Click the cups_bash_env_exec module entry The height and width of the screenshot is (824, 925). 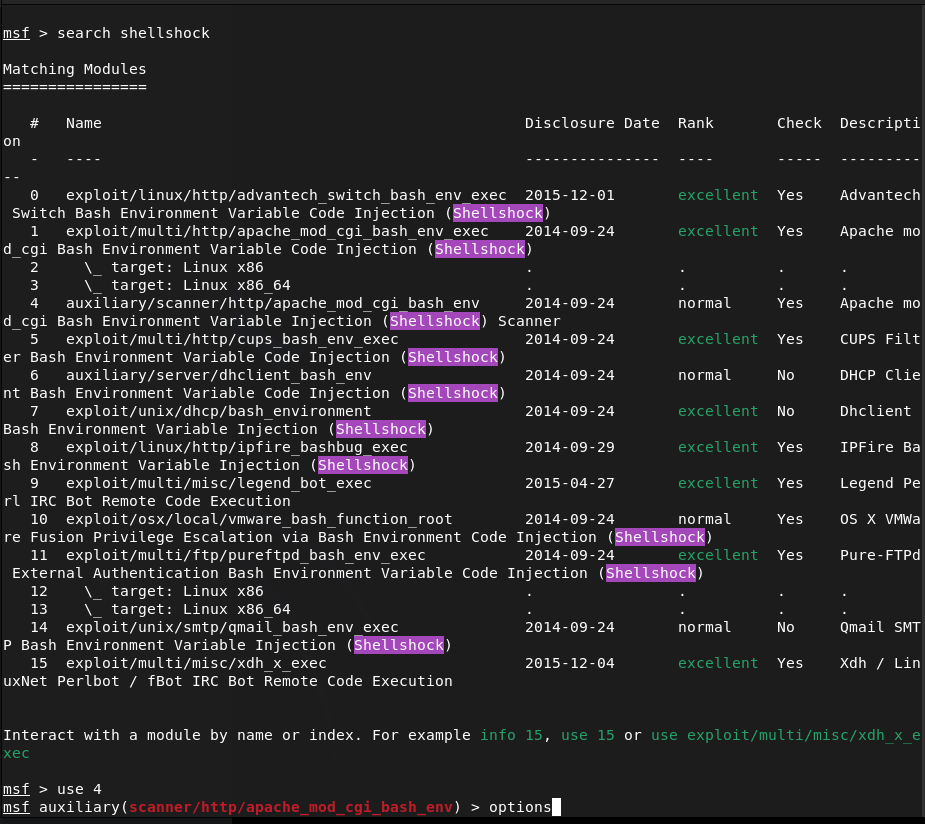click(232, 339)
